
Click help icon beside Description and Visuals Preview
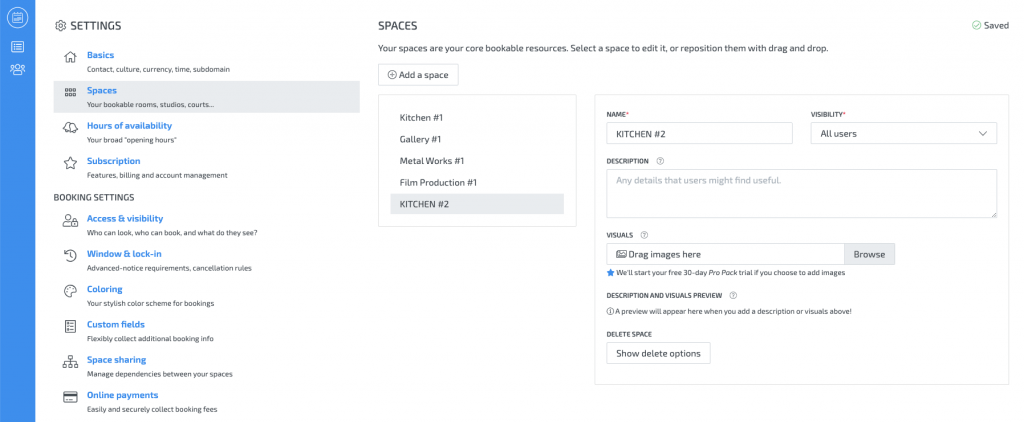(x=733, y=296)
